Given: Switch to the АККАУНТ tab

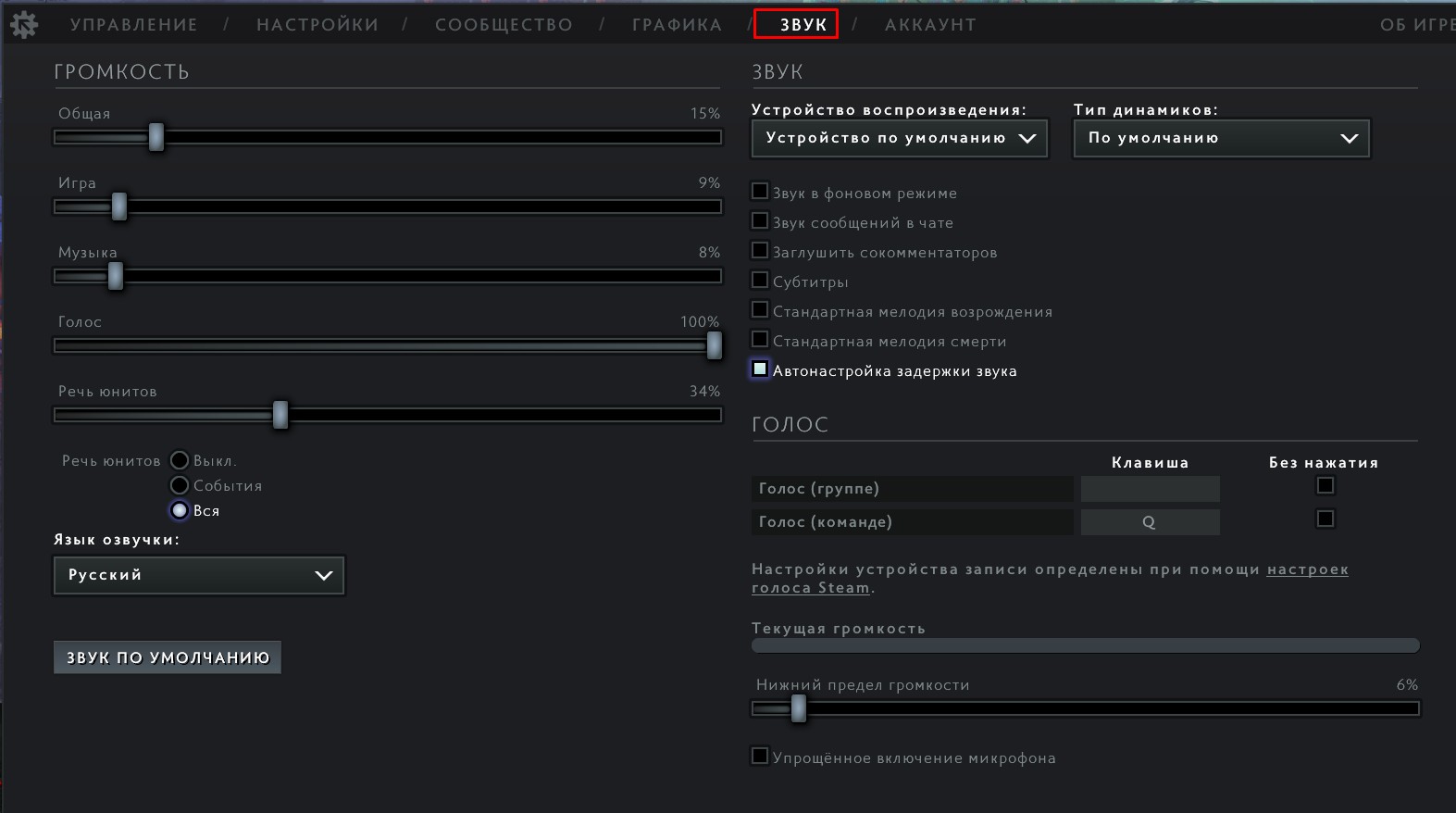Looking at the screenshot, I should point(930,25).
